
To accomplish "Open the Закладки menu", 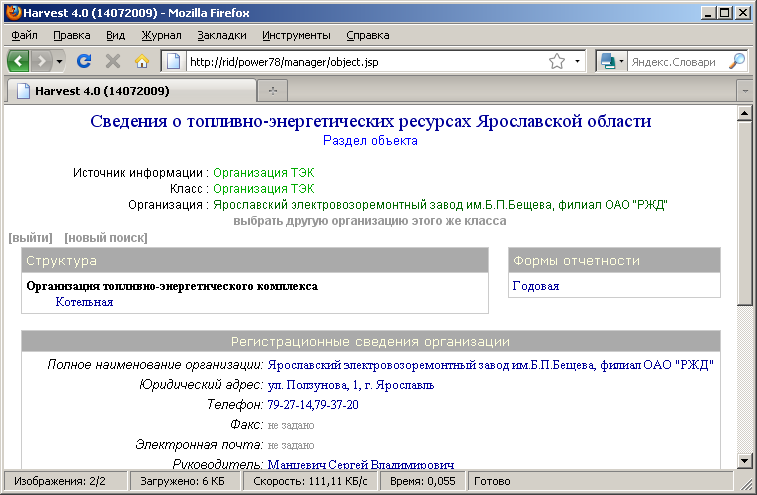I will coord(222,35).
